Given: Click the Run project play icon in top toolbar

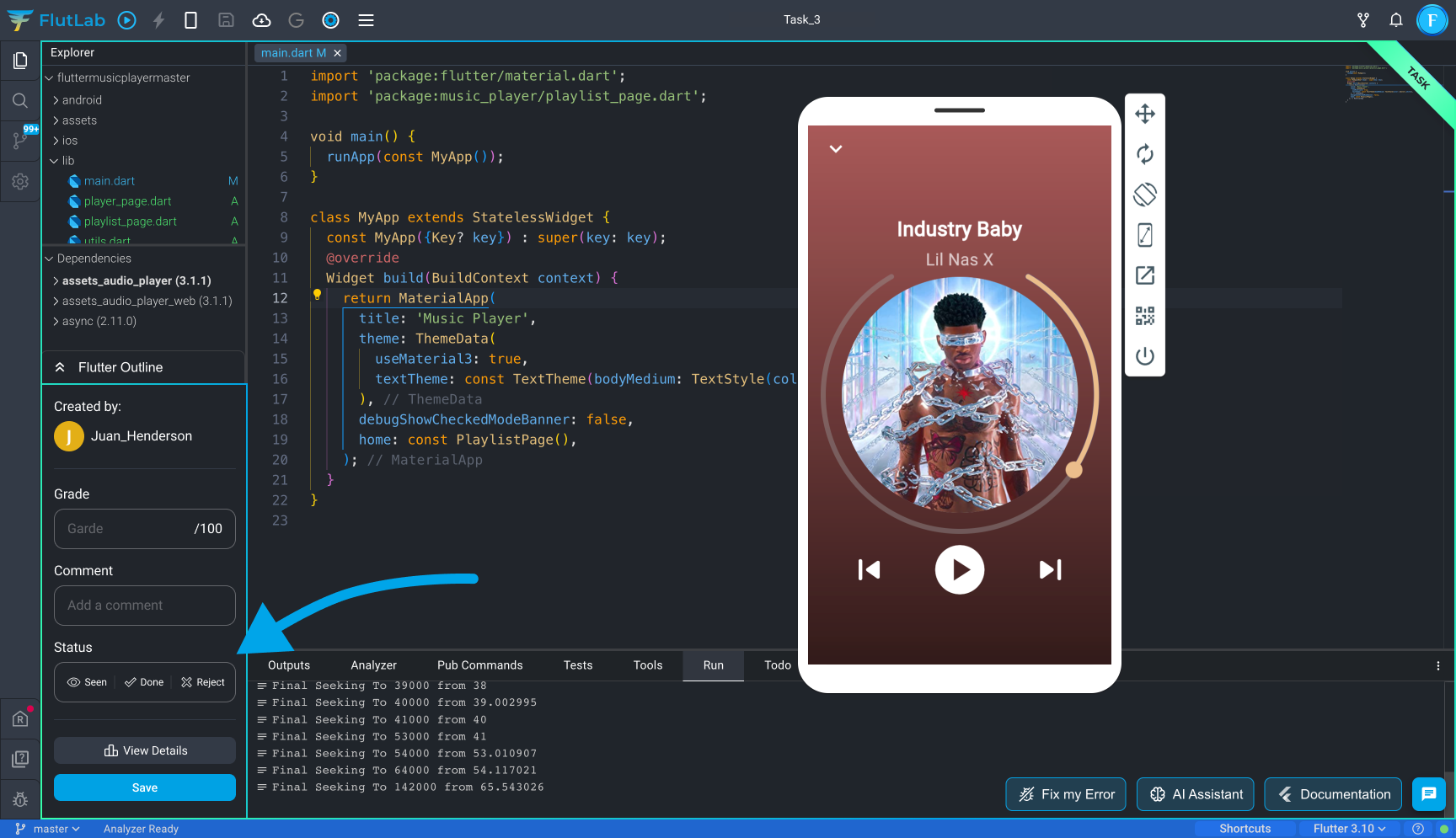Looking at the screenshot, I should tap(126, 20).
